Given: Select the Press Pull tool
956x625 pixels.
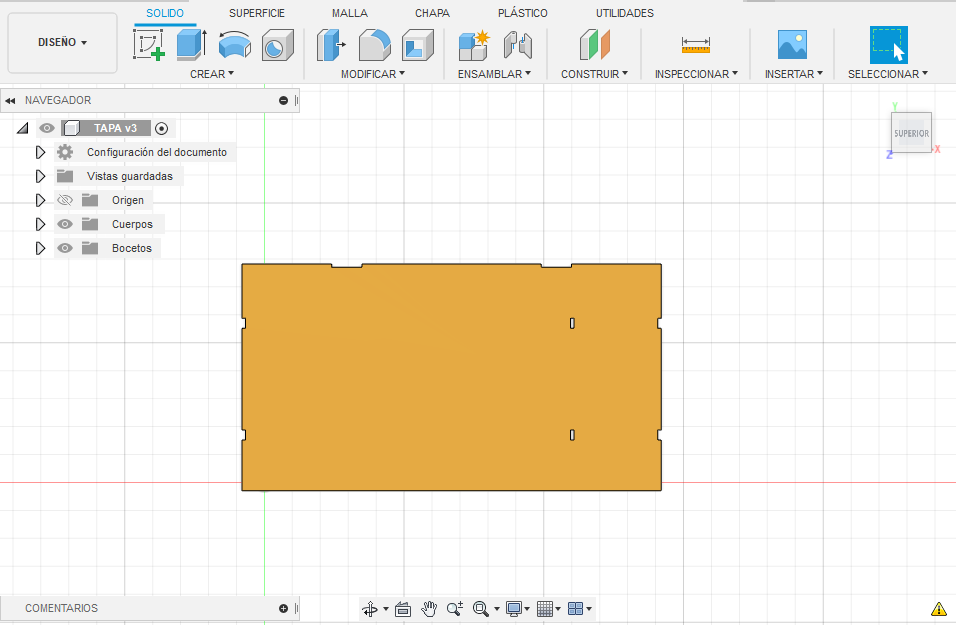Looking at the screenshot, I should [x=330, y=45].
